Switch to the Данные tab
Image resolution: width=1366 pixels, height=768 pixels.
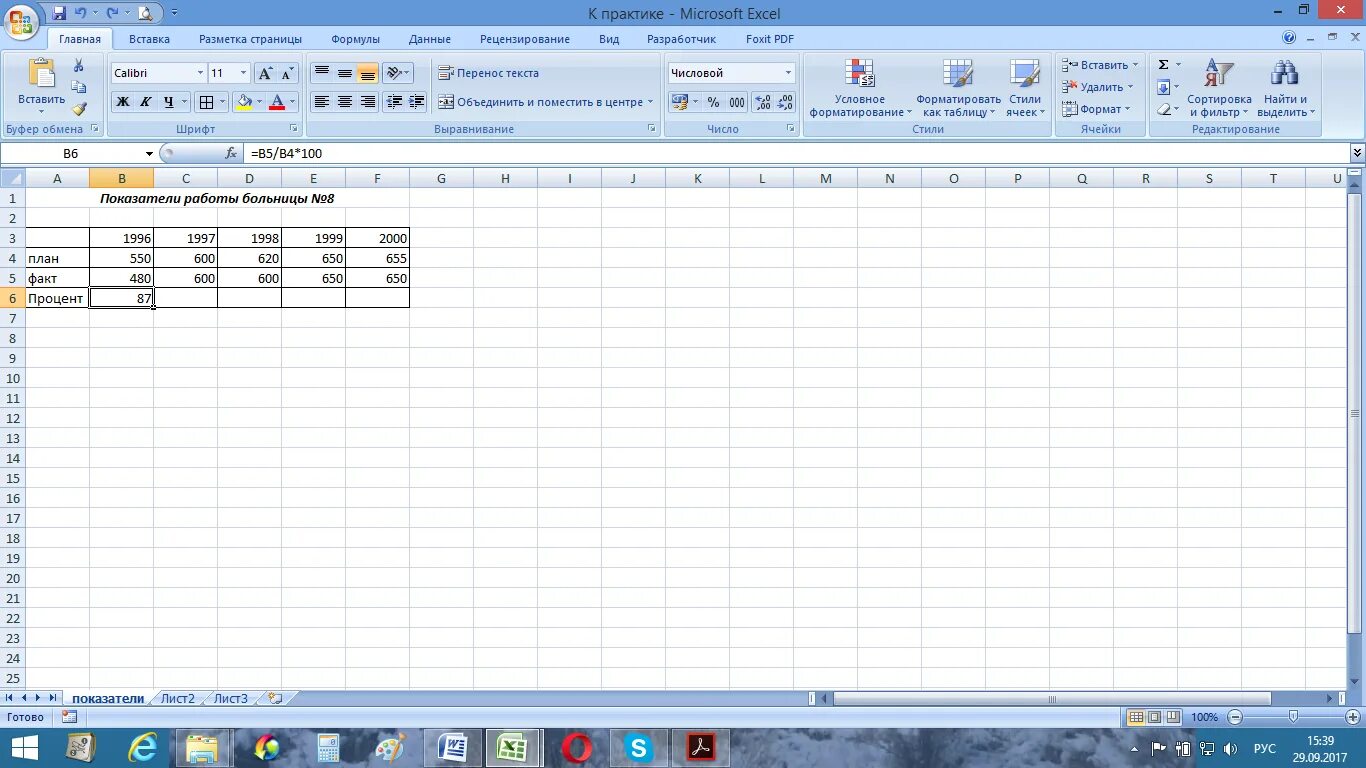[x=430, y=39]
